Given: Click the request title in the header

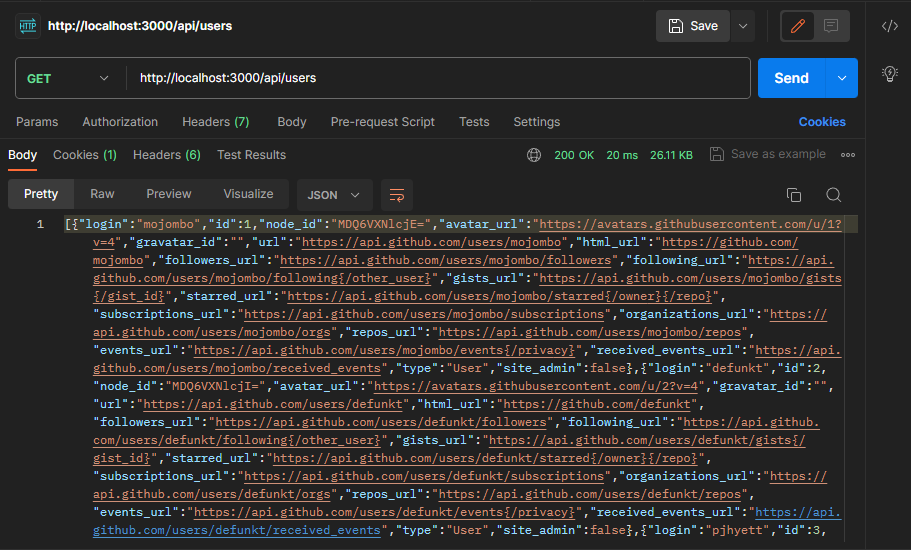Looking at the screenshot, I should pos(139,26).
